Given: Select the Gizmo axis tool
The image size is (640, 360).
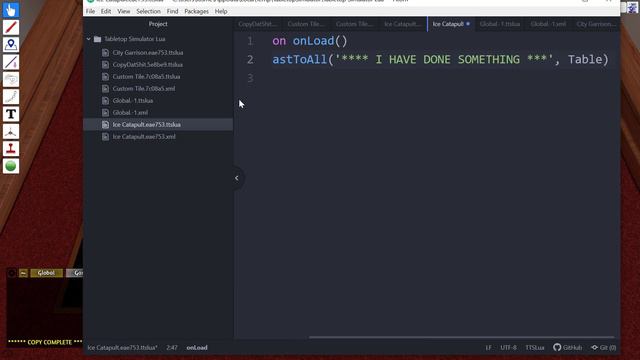Looking at the screenshot, I should 11,131.
